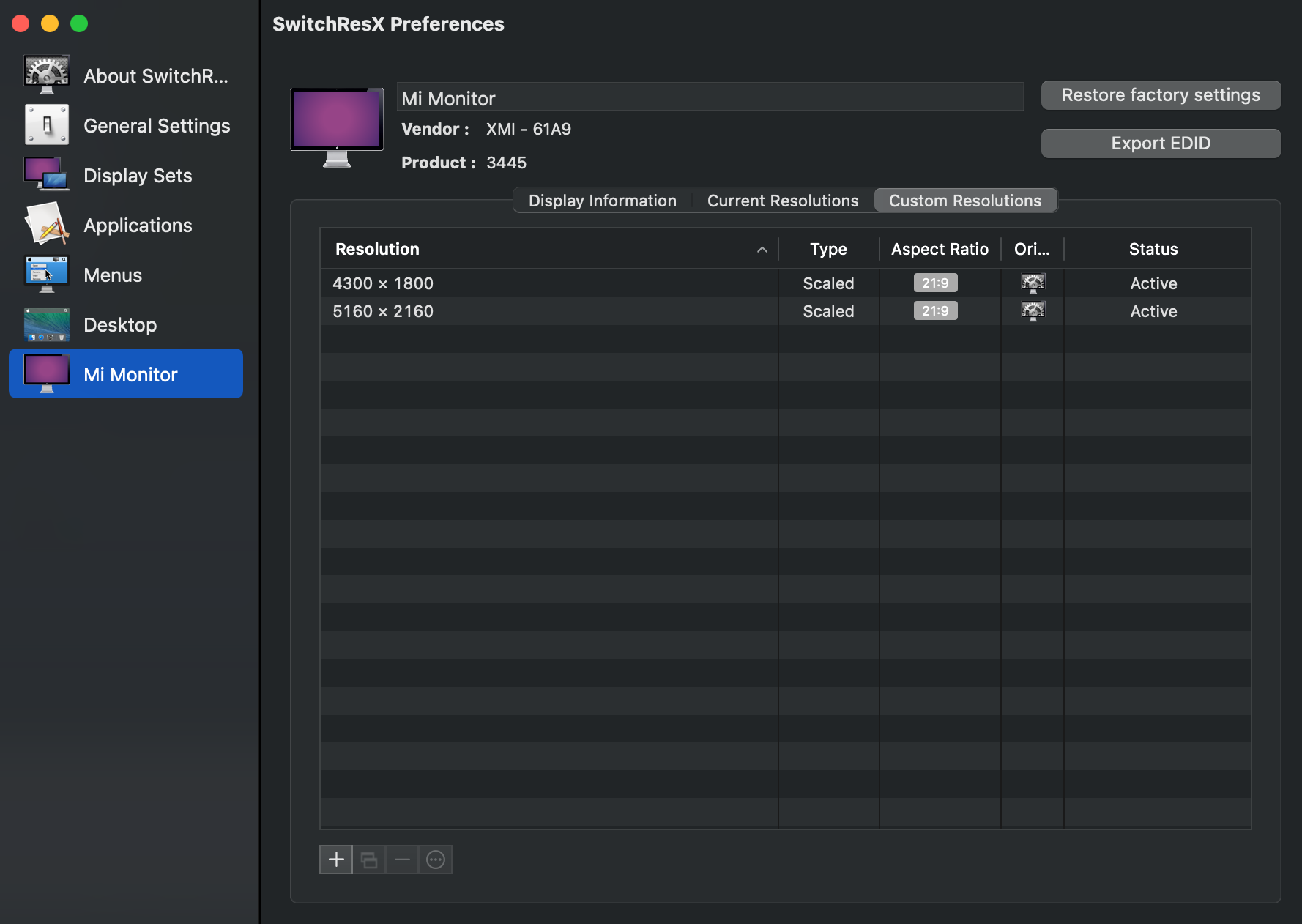Select About SwitchResX in the sidebar
Viewport: 1302px width, 924px height.
pyautogui.click(x=155, y=75)
